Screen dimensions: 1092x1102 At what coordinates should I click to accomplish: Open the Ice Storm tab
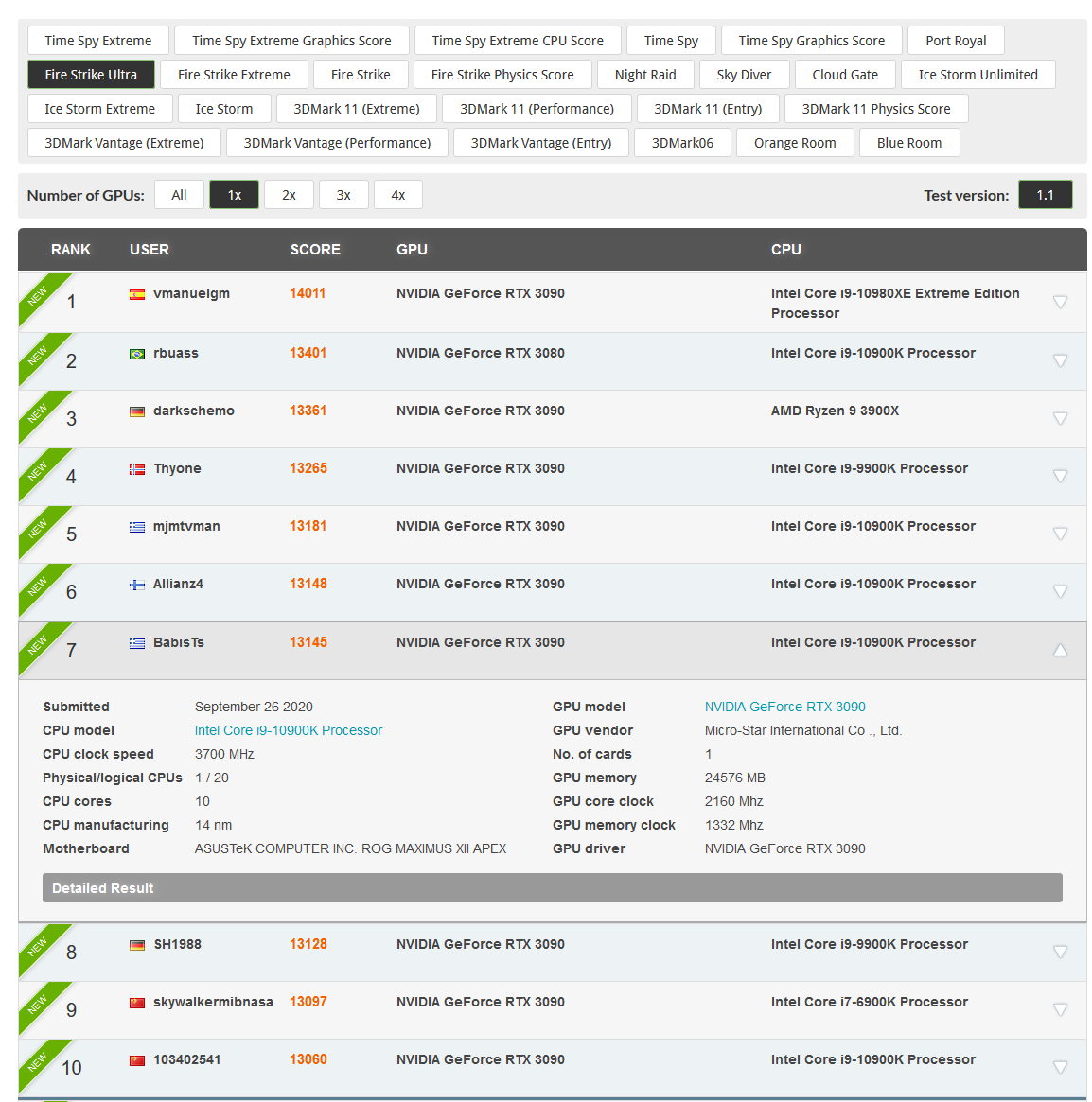[x=224, y=109]
